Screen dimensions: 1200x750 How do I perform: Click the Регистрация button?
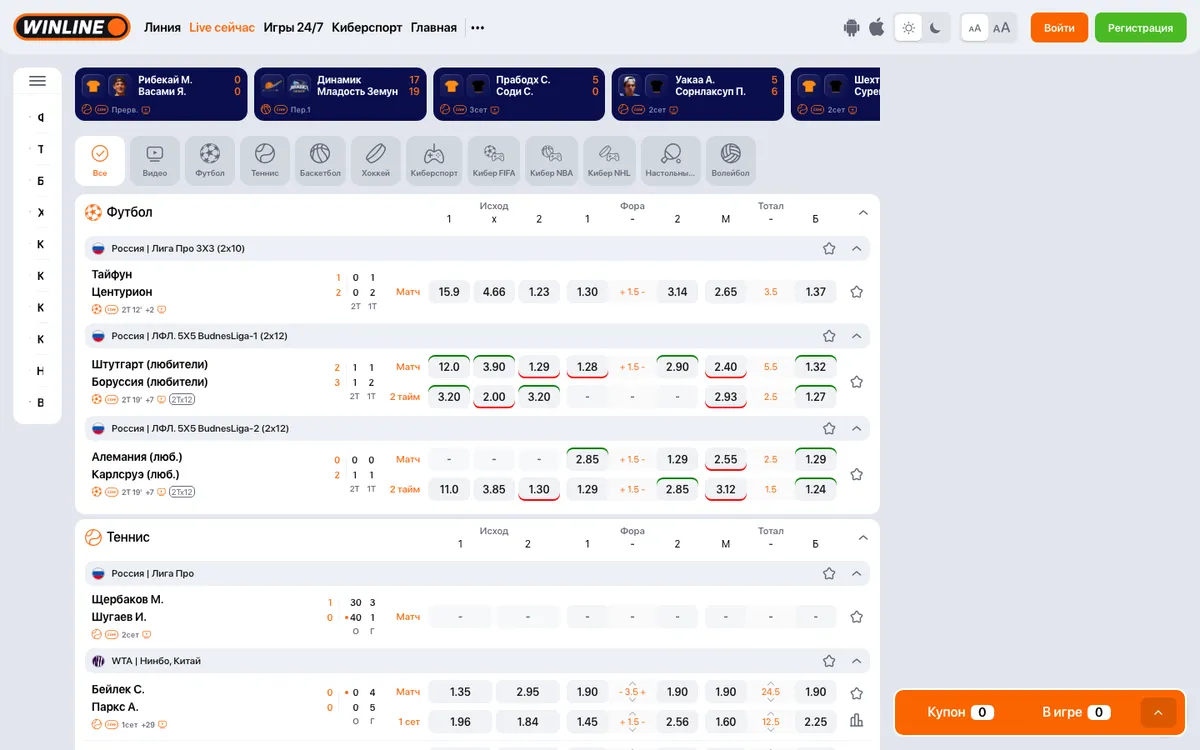[x=1140, y=28]
